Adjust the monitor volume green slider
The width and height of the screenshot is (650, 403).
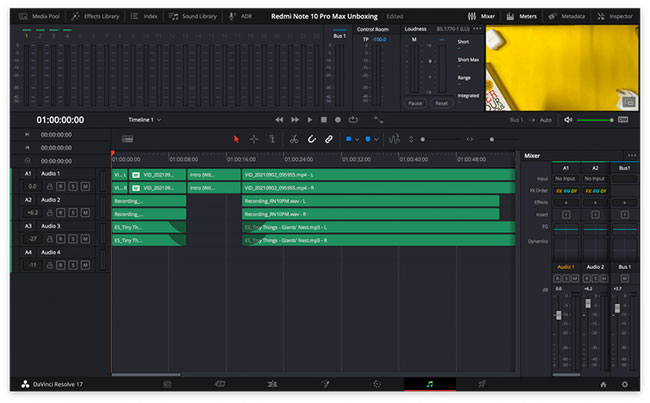click(x=595, y=120)
